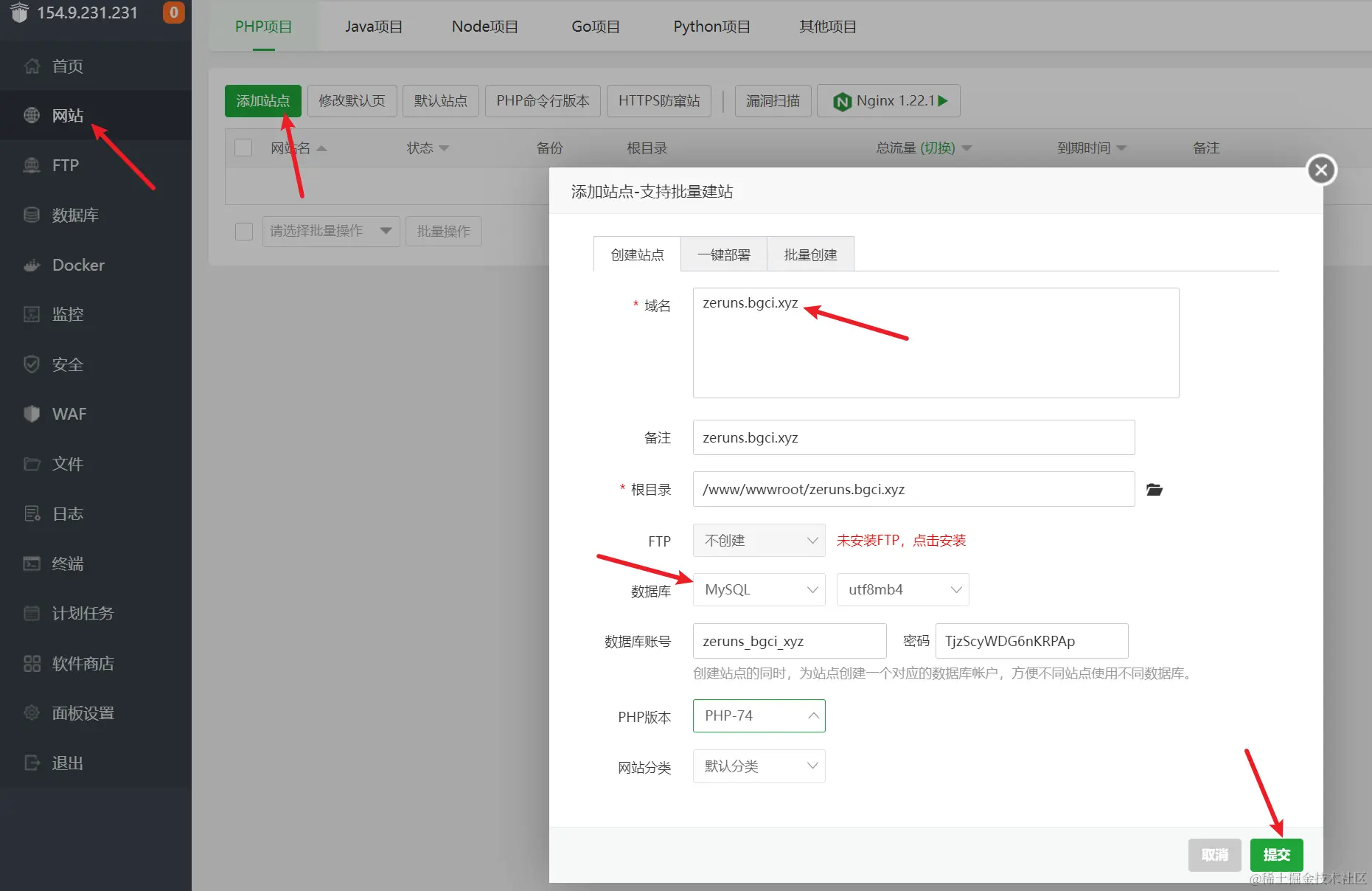This screenshot has height=891, width=1372.
Task: Open the 监控 monitor icon
Action: [x=32, y=314]
